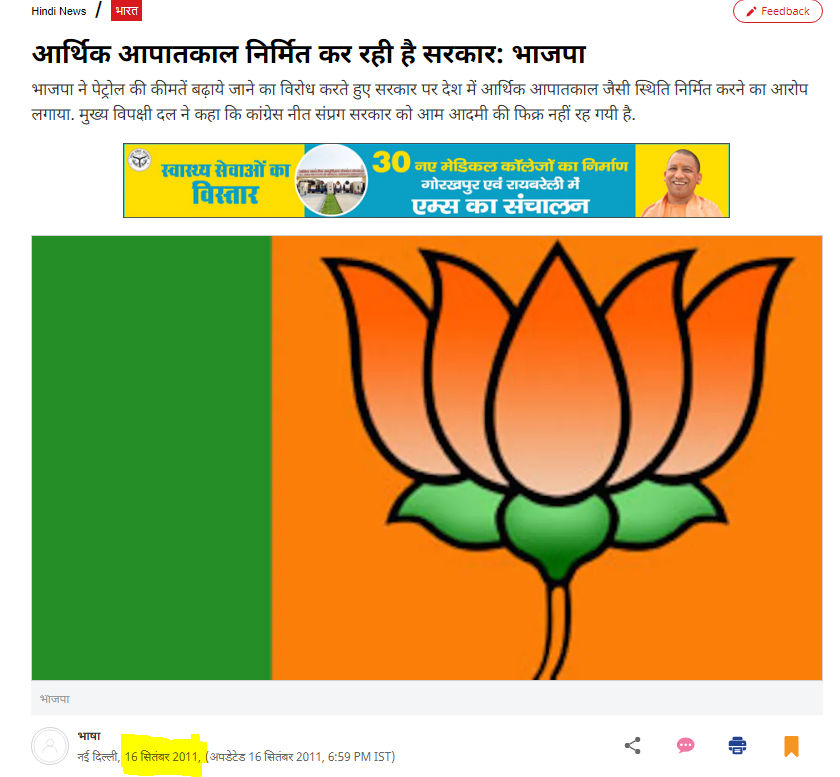Click the author avatar circle icon
This screenshot has width=840, height=777.
tap(50, 746)
